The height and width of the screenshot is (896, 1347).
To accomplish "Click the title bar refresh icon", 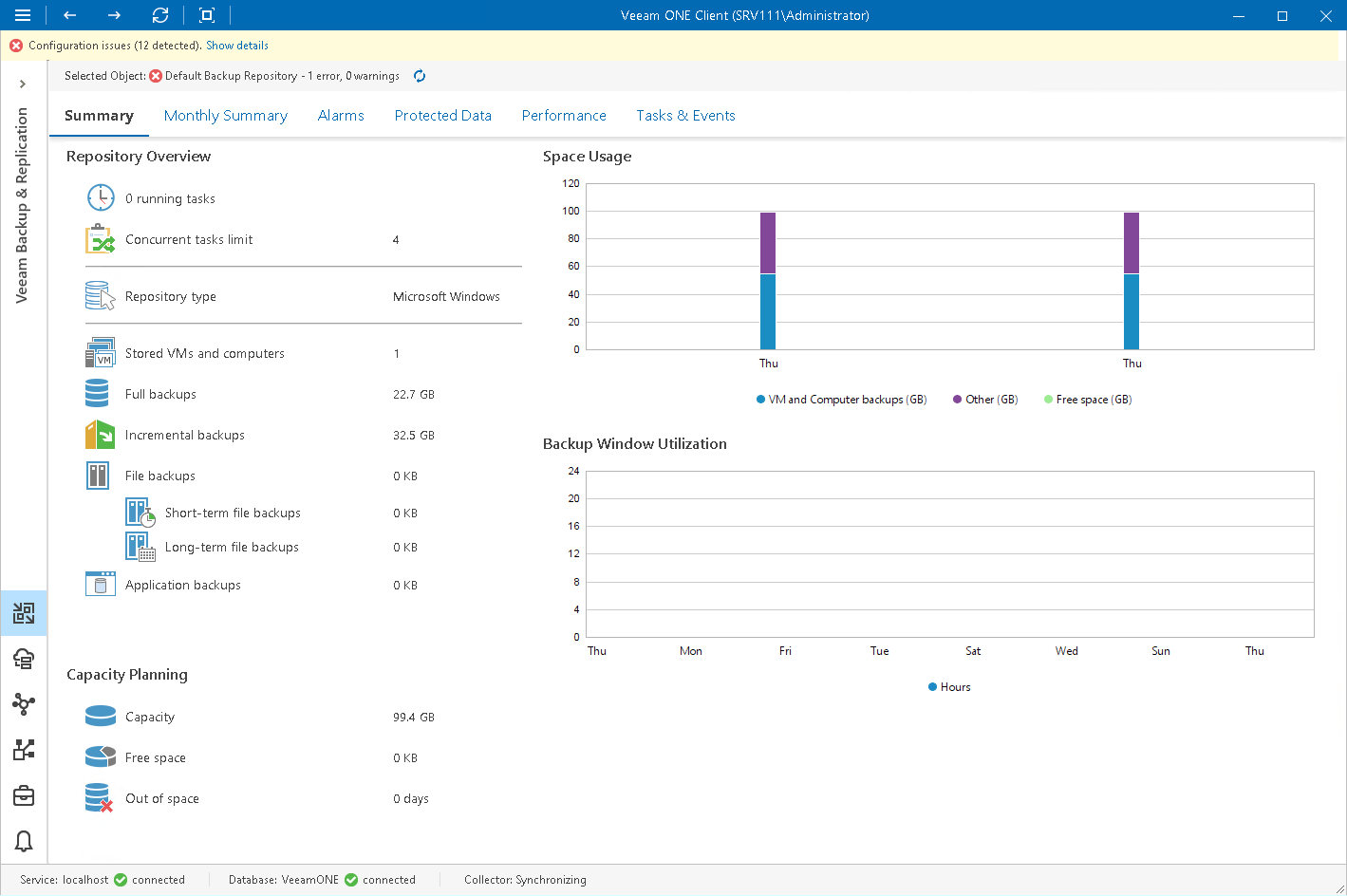I will click(x=160, y=15).
